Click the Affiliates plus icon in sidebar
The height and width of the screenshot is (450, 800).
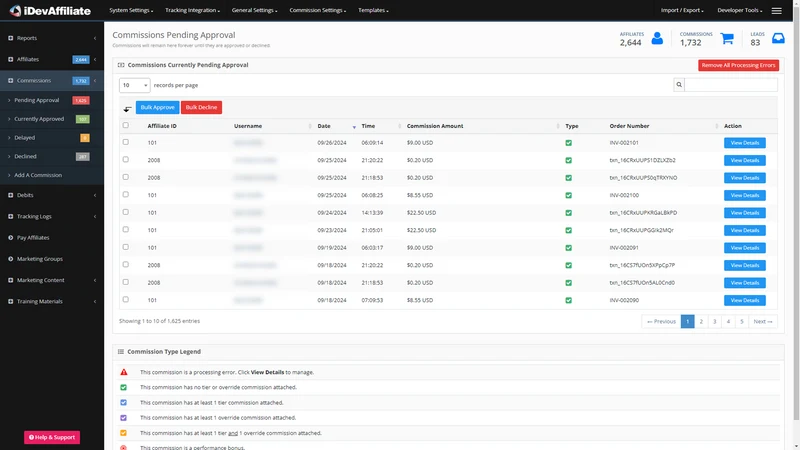coord(10,59)
